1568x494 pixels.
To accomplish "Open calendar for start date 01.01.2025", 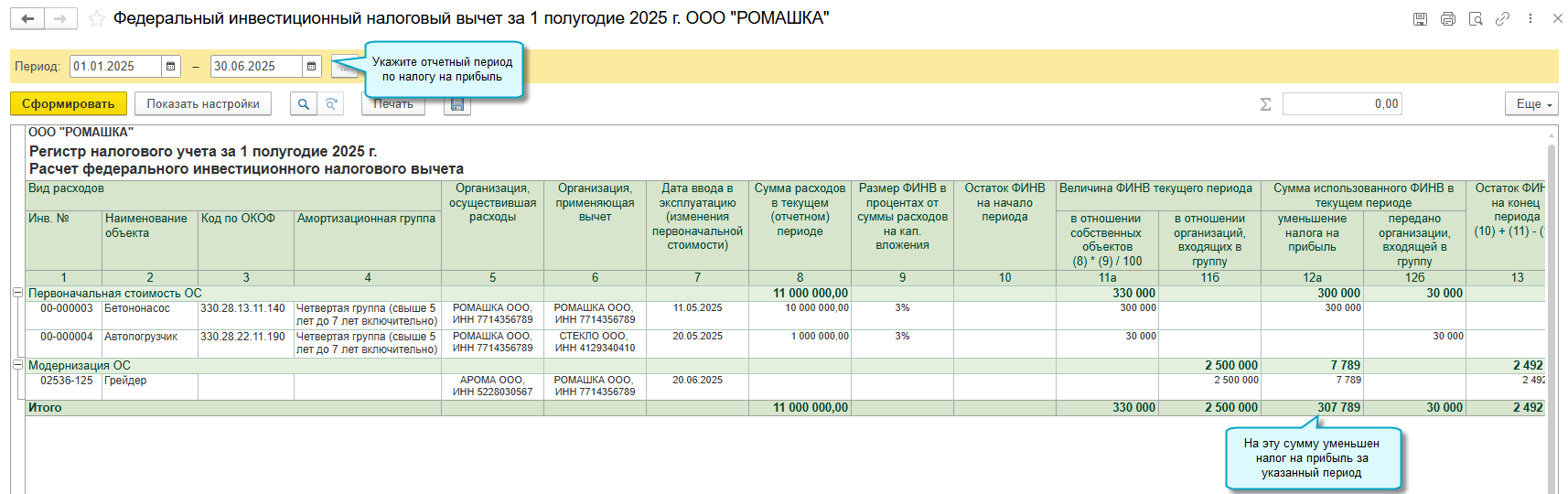I will point(171,67).
